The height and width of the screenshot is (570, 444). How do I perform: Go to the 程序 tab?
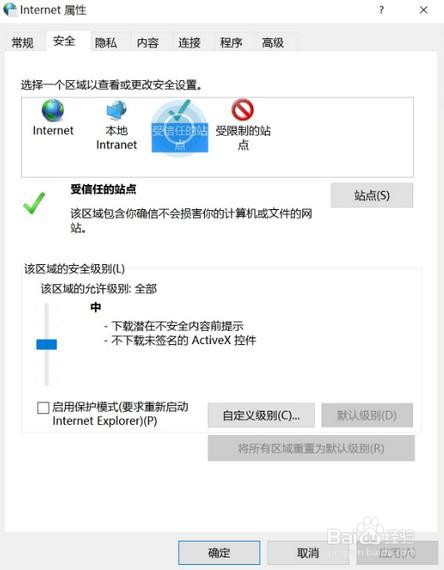tap(231, 43)
